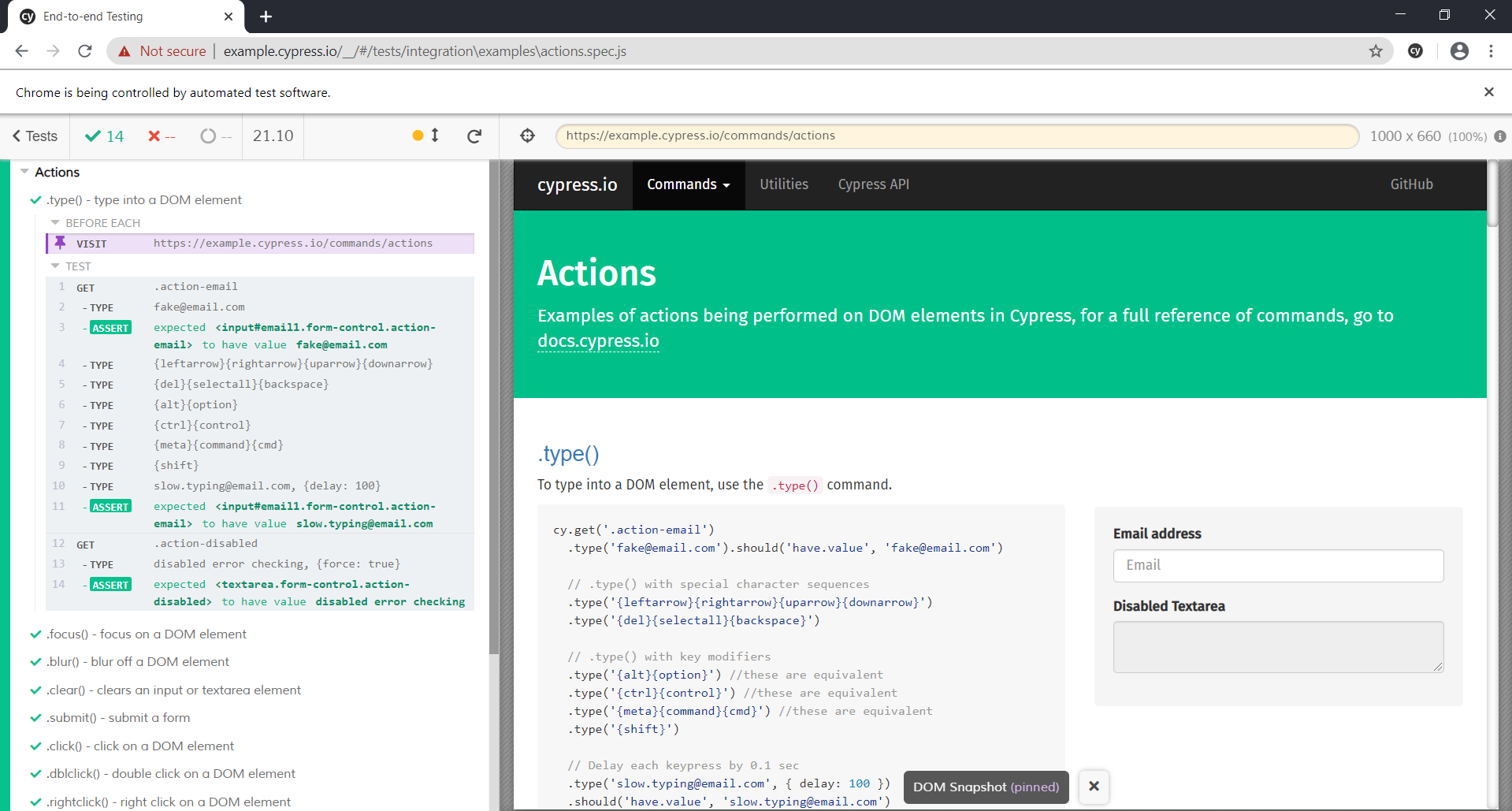Select TYPE {alt}{option} command
The width and height of the screenshot is (1512, 811).
coord(260,405)
